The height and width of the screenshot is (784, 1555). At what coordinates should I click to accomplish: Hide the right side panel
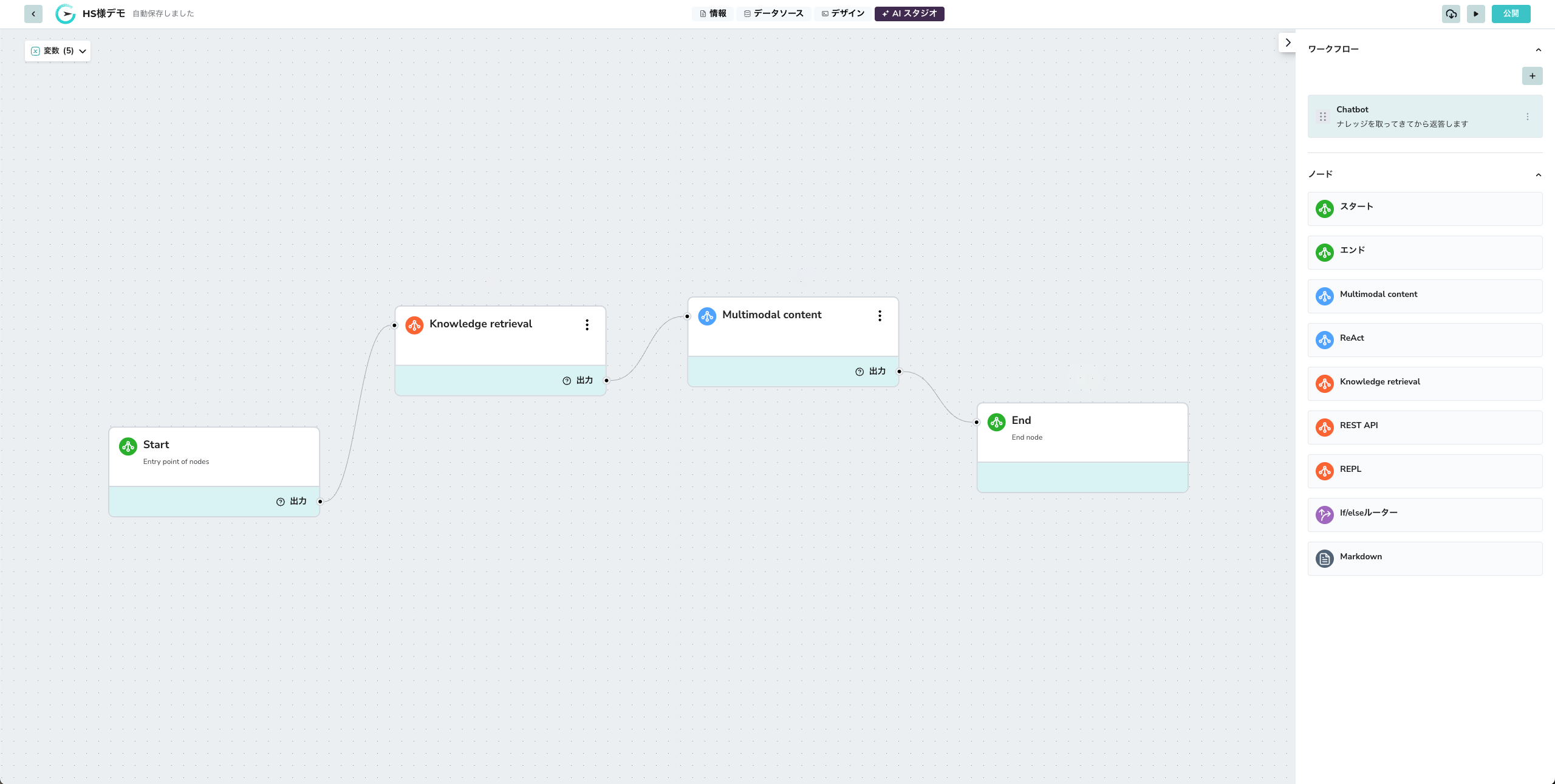1287,43
